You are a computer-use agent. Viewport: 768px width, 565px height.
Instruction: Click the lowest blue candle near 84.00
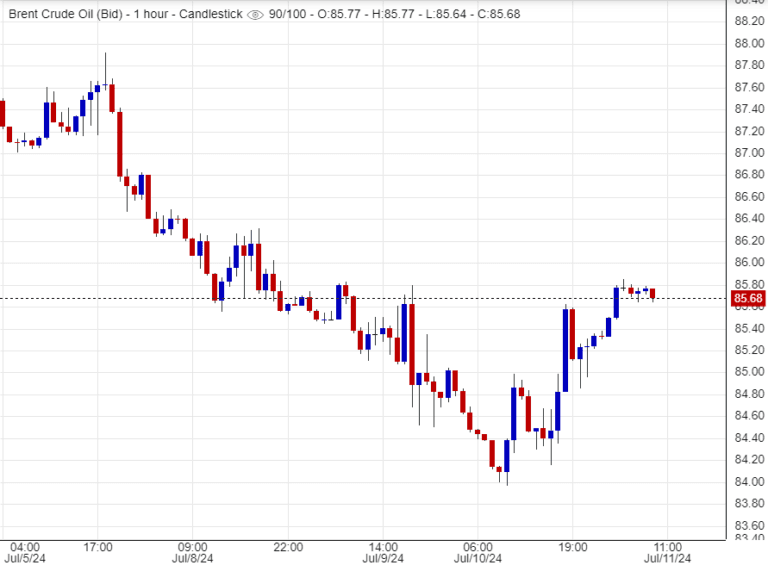507,456
